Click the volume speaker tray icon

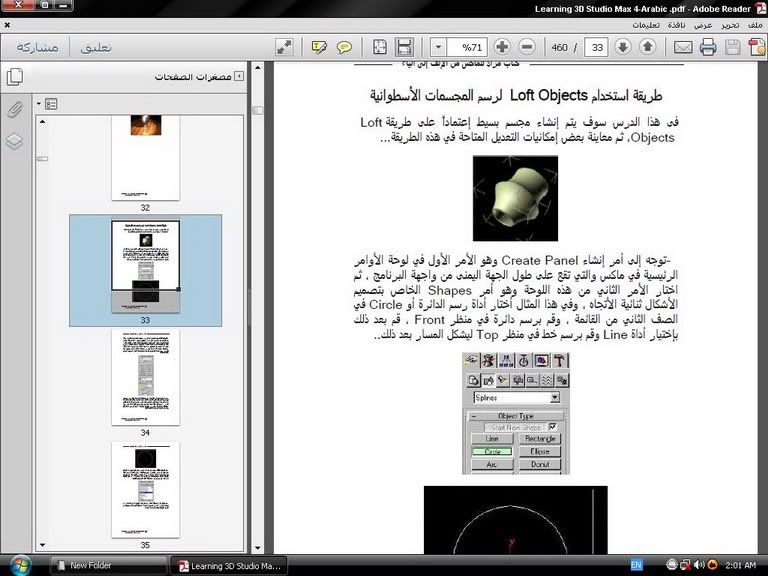click(699, 565)
